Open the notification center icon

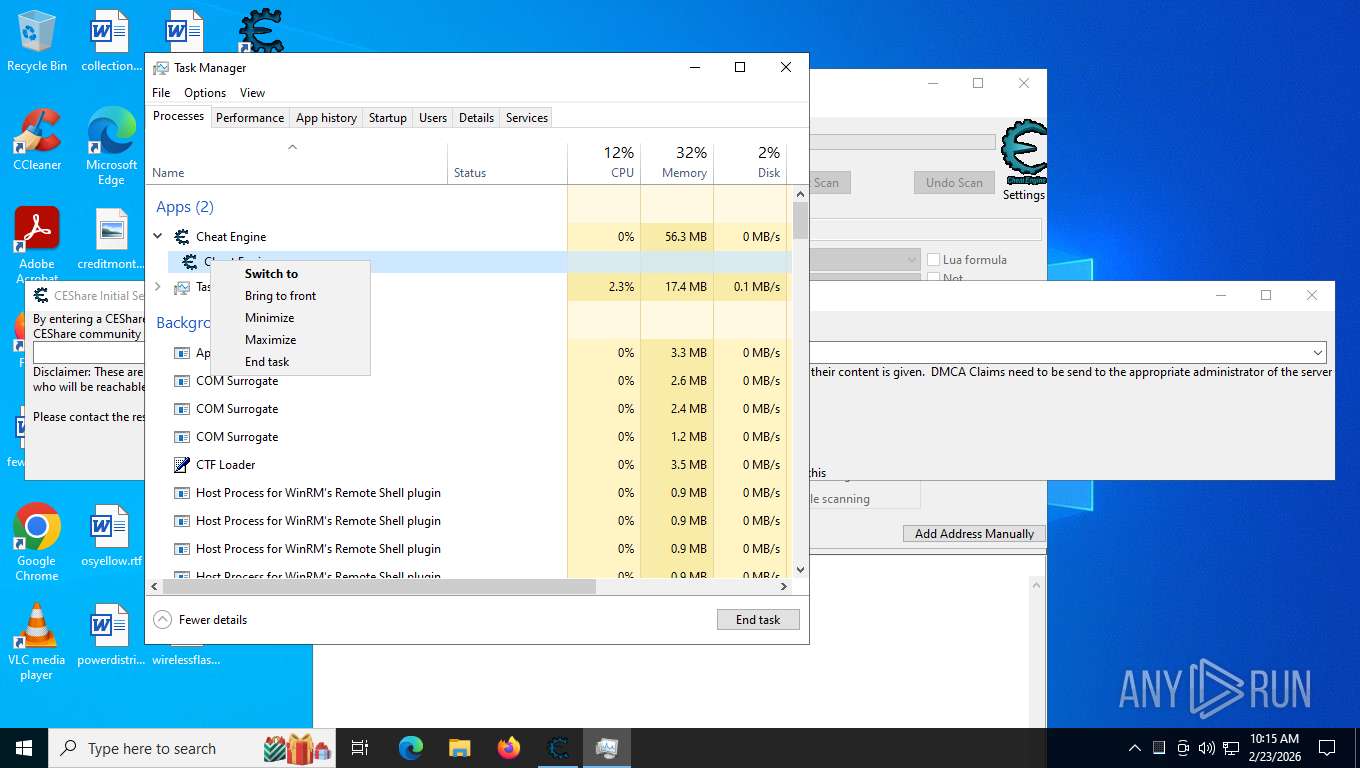pos(1327,748)
